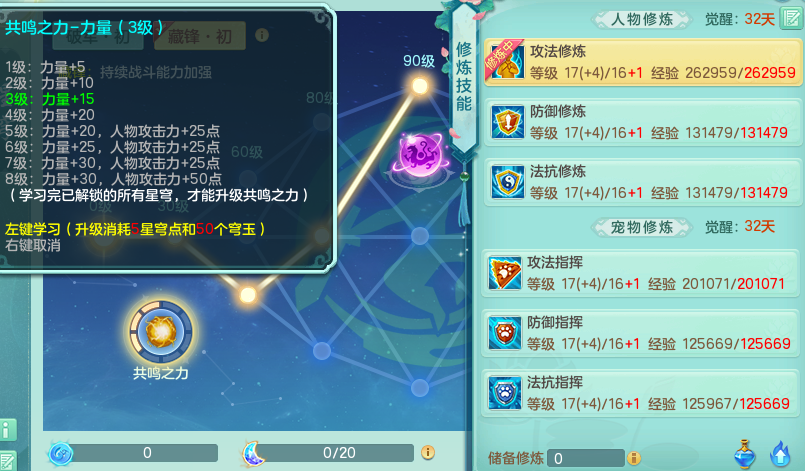Open info icon next to moon counter
805x471 pixels.
(x=428, y=453)
